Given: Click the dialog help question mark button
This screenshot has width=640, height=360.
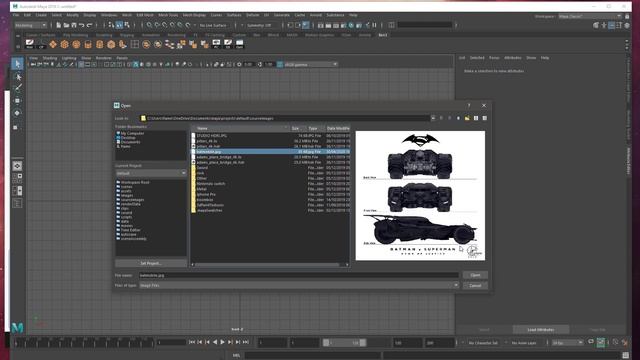Looking at the screenshot, I should pos(469,105).
